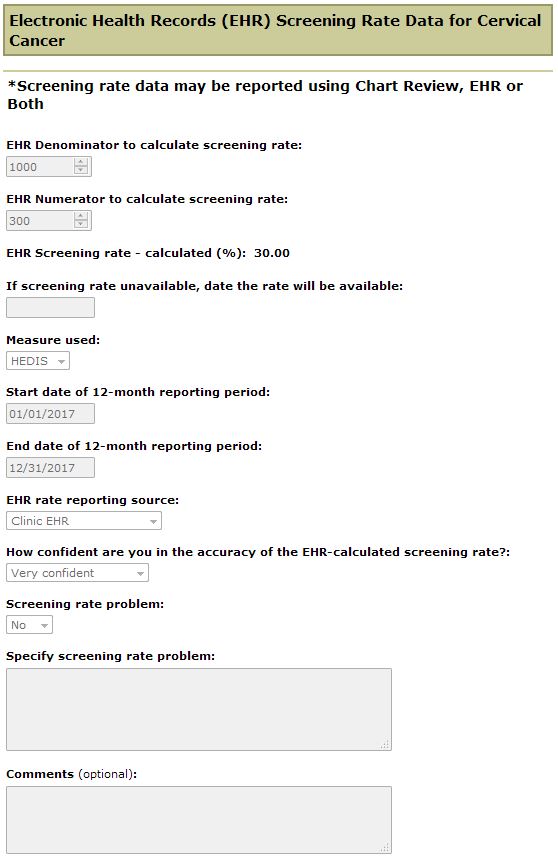Click the EHR Denominator field showing 1000

pos(49,167)
